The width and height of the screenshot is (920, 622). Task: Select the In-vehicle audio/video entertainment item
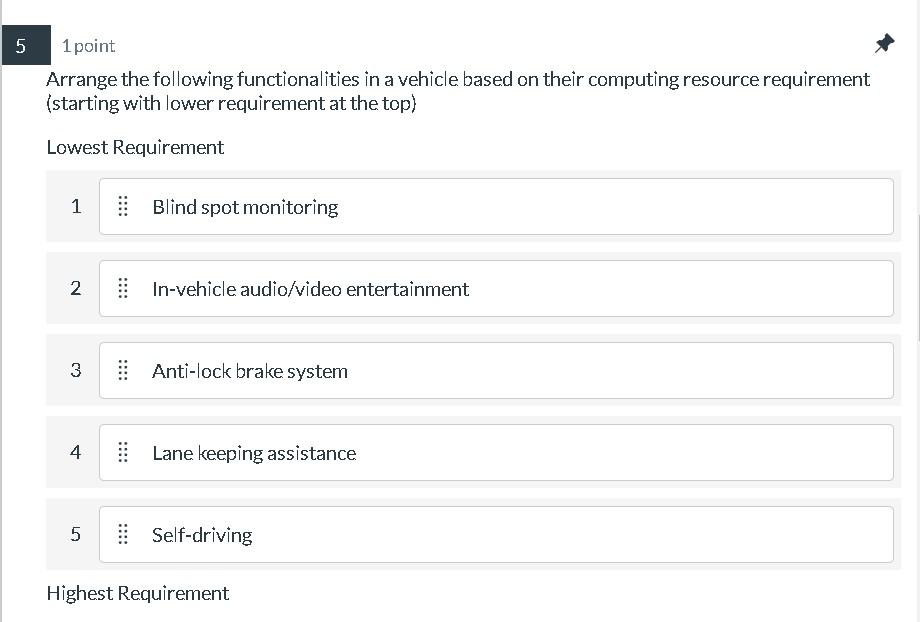[x=496, y=289]
